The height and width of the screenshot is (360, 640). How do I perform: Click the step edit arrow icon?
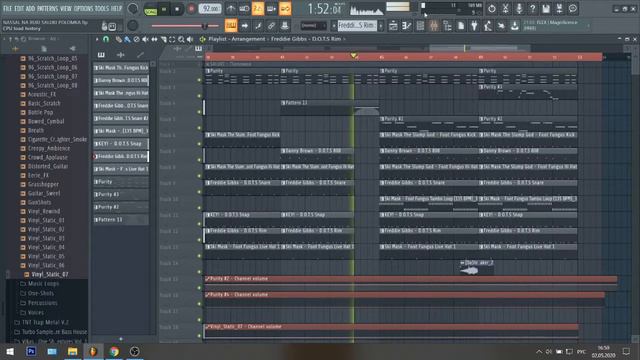(244, 26)
